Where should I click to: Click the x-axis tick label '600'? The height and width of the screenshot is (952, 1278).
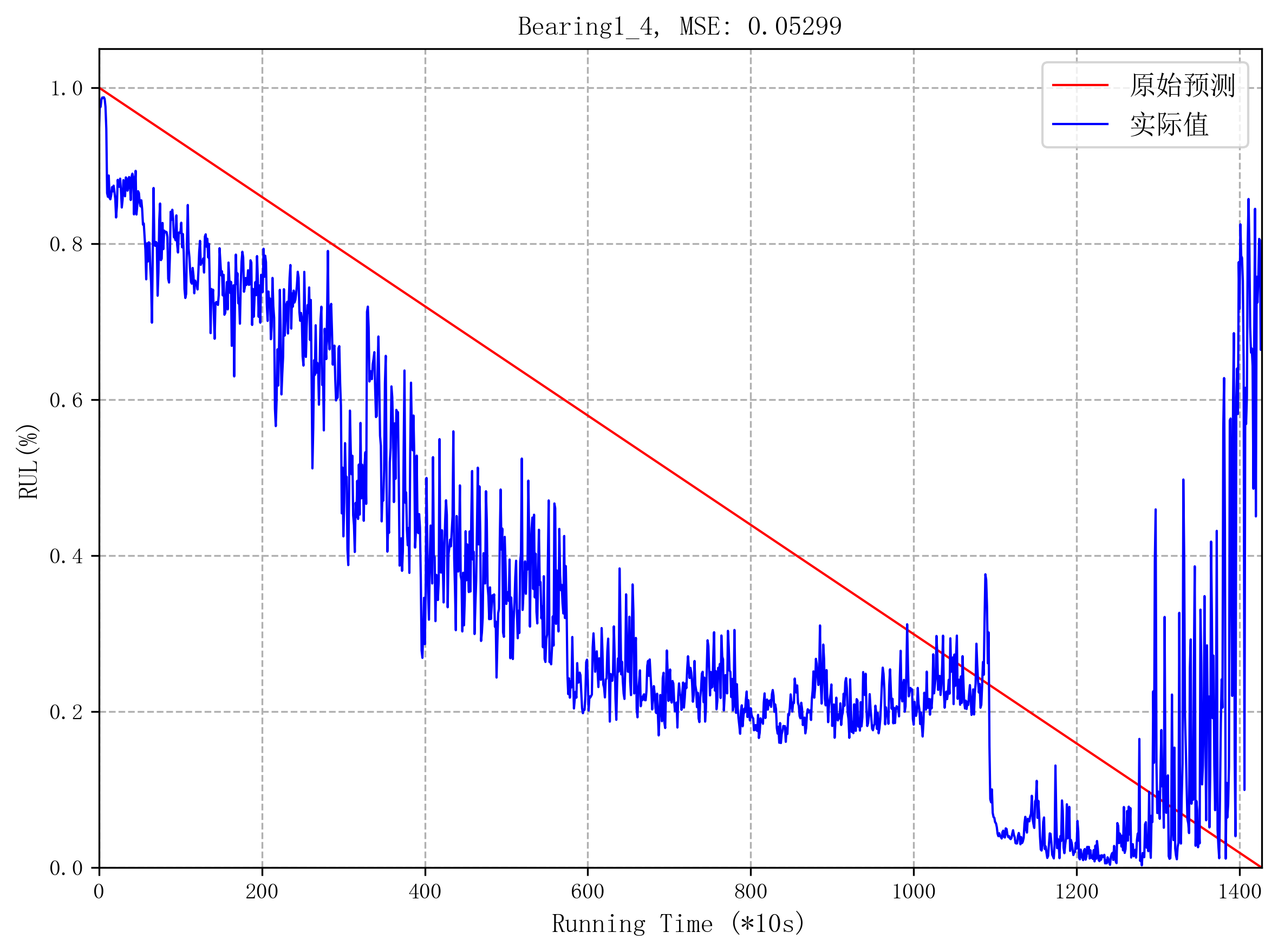(587, 892)
